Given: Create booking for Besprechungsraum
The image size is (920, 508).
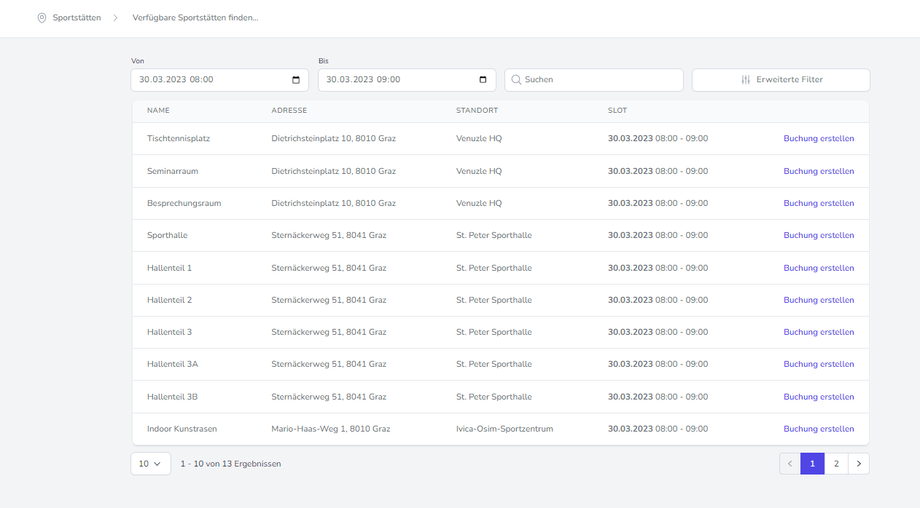Looking at the screenshot, I should (x=818, y=204).
